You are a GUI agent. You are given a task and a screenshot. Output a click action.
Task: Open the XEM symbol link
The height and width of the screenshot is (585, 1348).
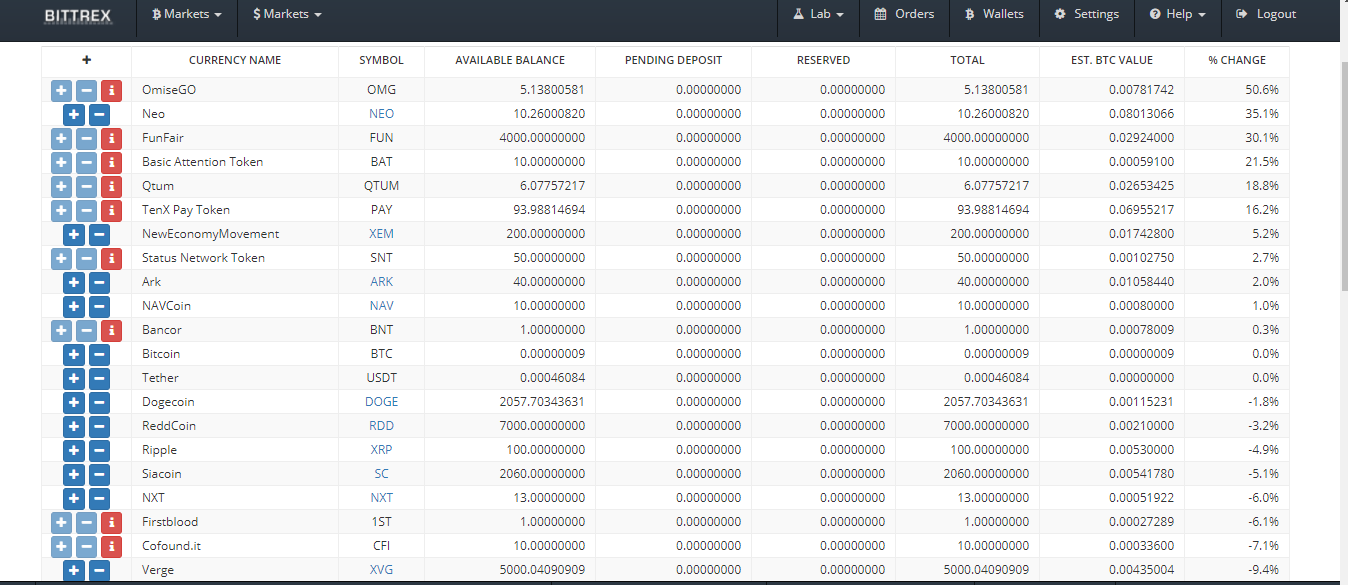coord(381,234)
